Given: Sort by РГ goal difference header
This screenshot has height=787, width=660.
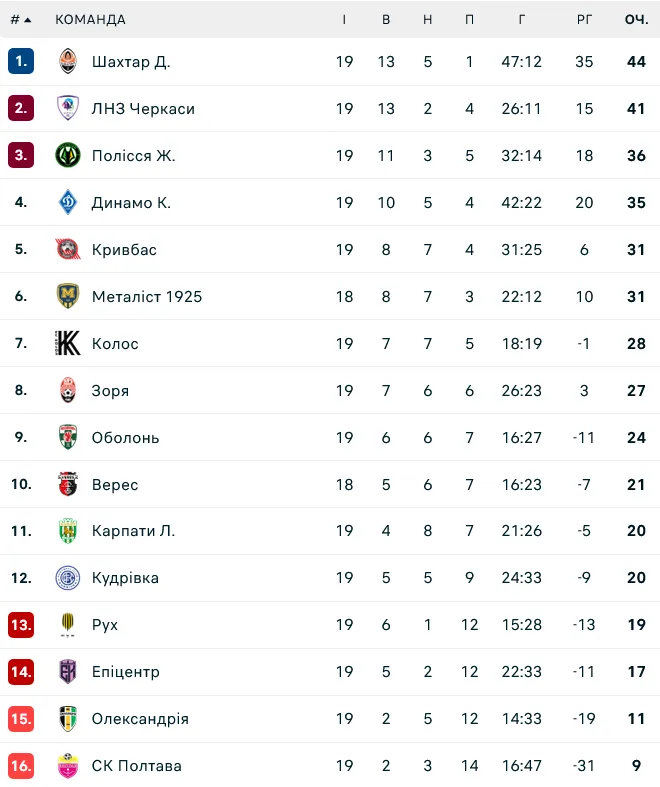Looking at the screenshot, I should coord(585,20).
